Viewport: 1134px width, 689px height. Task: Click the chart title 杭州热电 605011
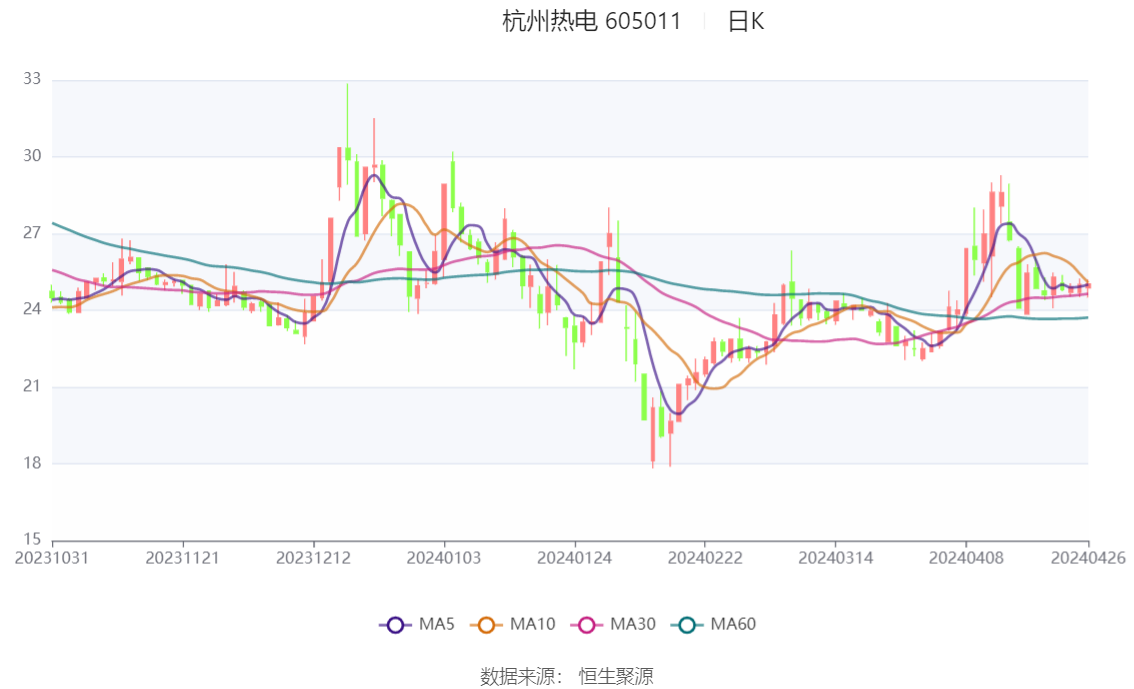pos(592,21)
